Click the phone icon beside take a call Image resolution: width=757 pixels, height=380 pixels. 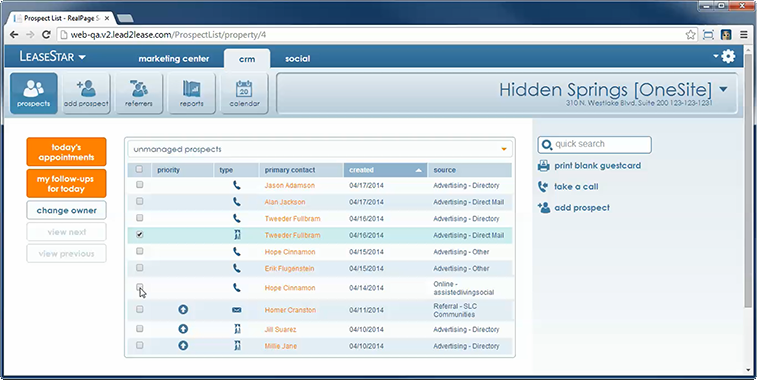click(544, 186)
